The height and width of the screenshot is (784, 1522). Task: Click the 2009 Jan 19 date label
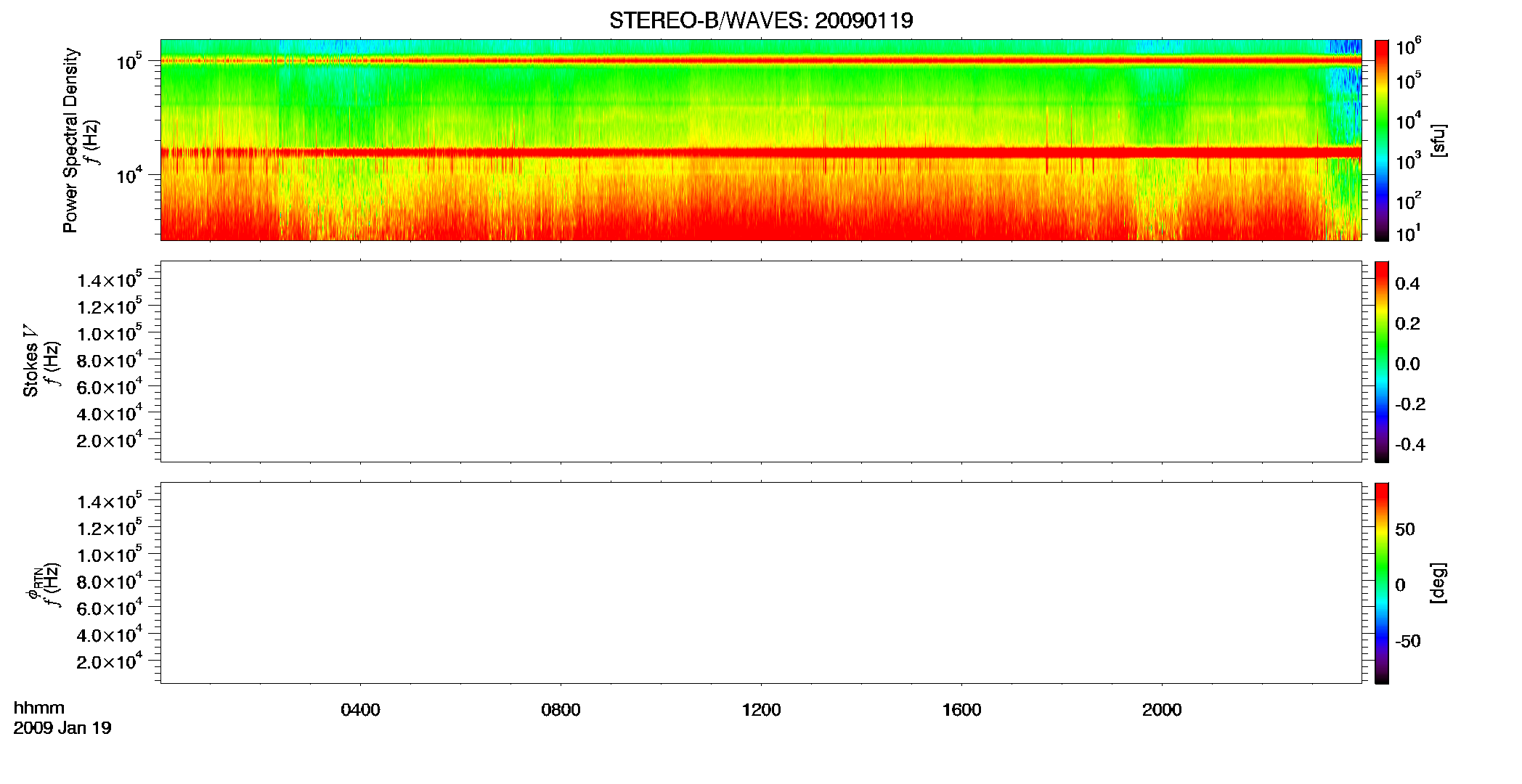(62, 728)
